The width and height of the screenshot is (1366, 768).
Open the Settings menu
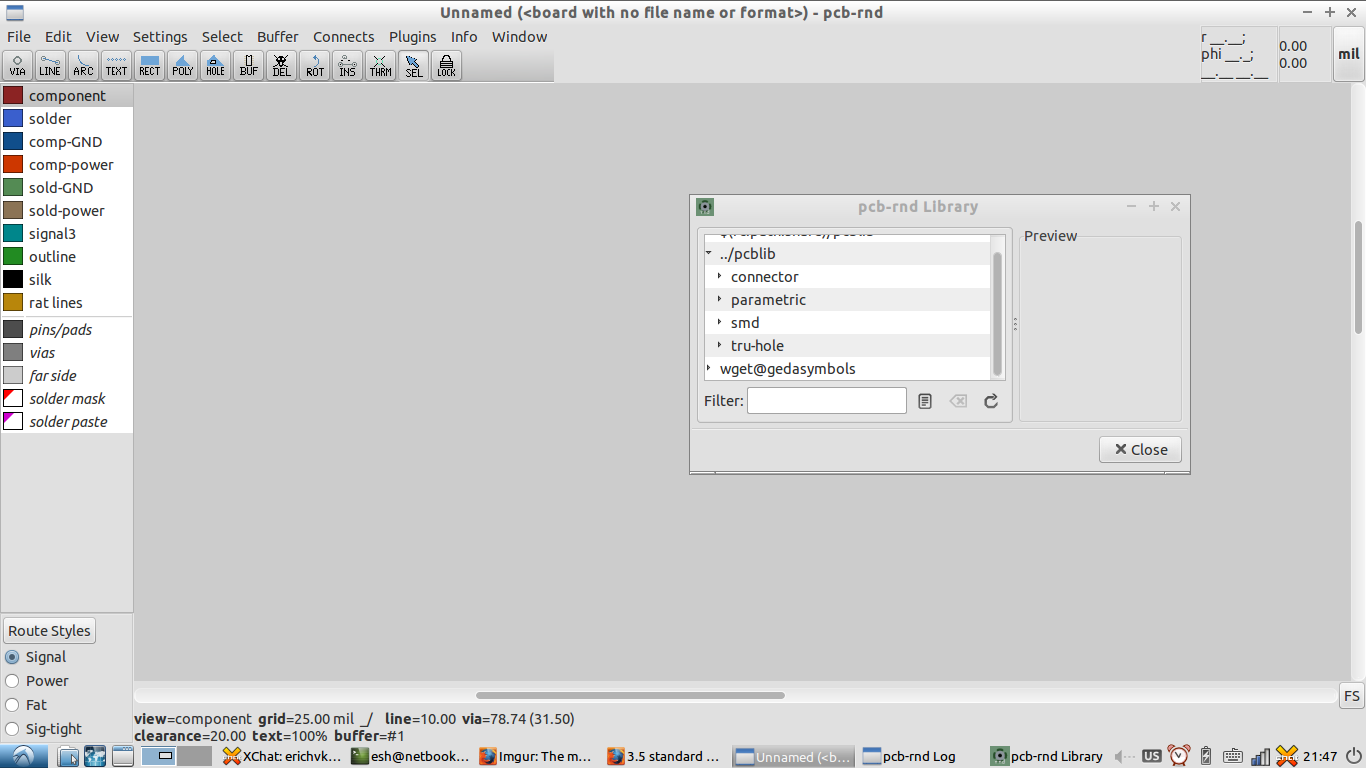click(x=160, y=37)
